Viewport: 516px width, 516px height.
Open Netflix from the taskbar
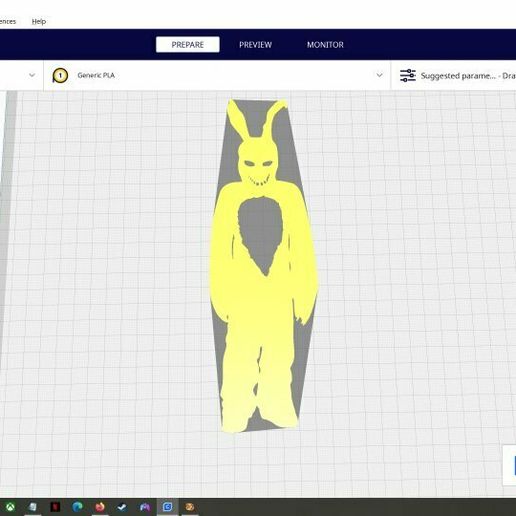[55, 507]
